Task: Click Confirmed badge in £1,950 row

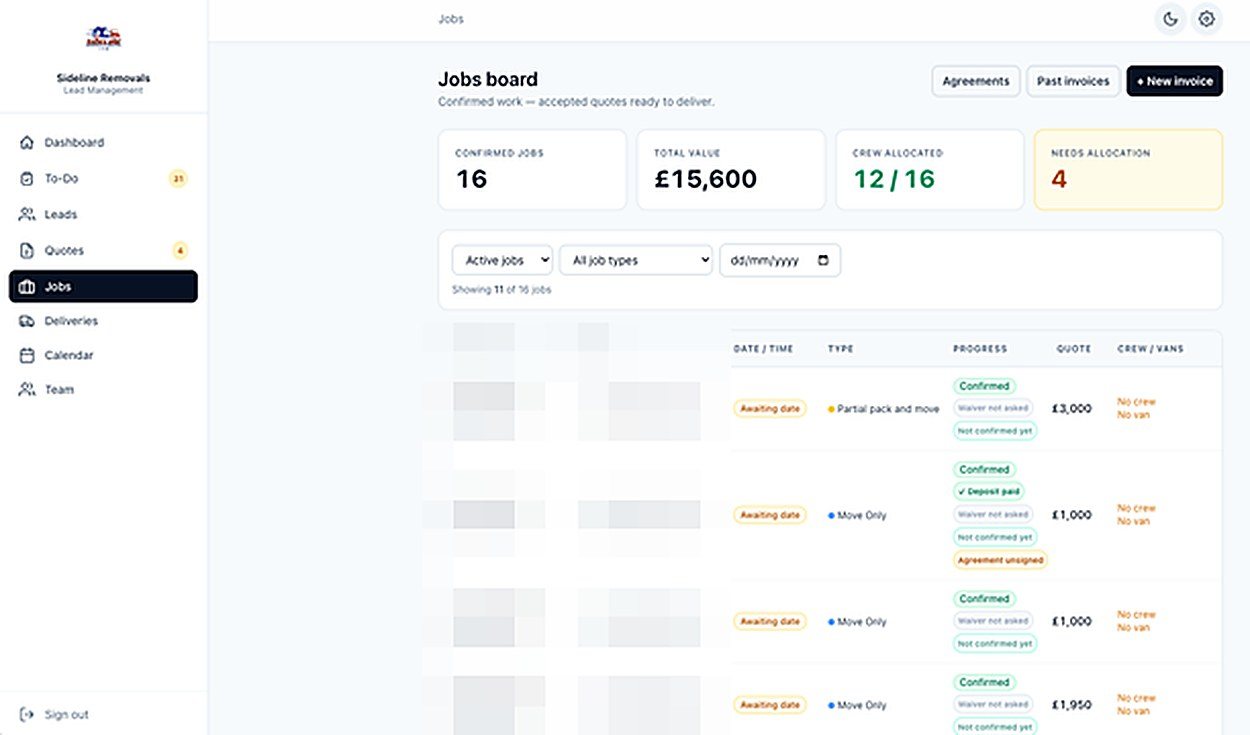Action: point(984,682)
